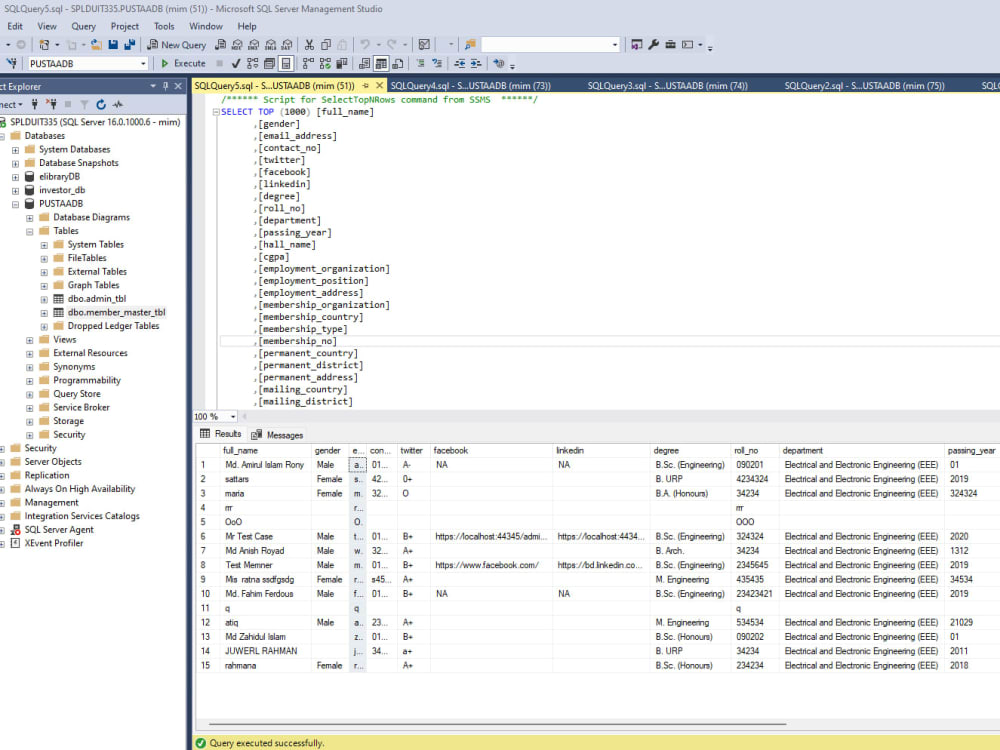Click the Copy icon in toolbar
This screenshot has height=750, width=1000.
[x=326, y=45]
